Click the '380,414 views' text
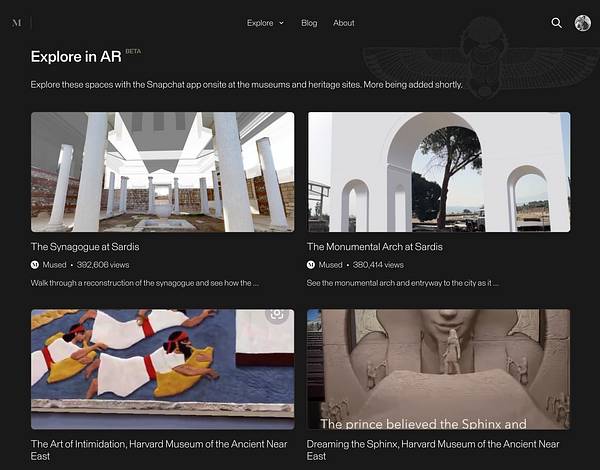This screenshot has height=470, width=600. (378, 265)
